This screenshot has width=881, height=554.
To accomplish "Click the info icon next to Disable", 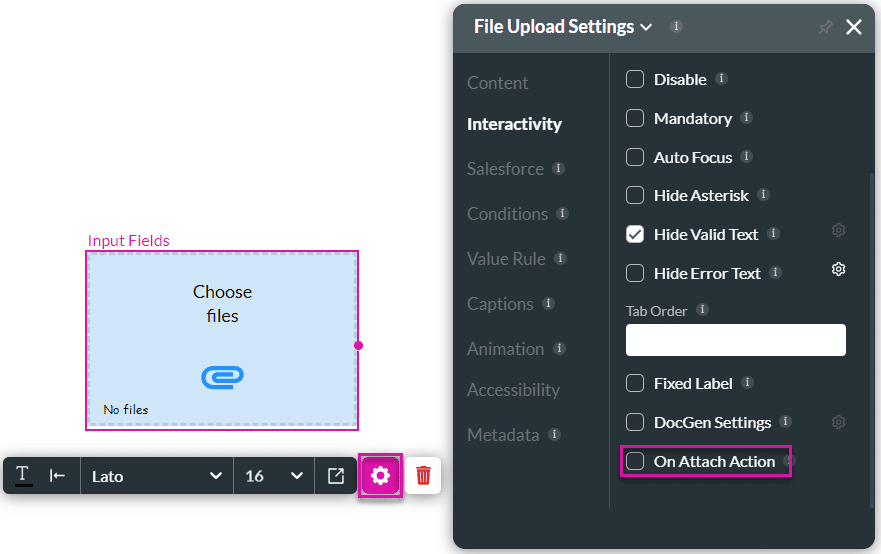I will 721,79.
